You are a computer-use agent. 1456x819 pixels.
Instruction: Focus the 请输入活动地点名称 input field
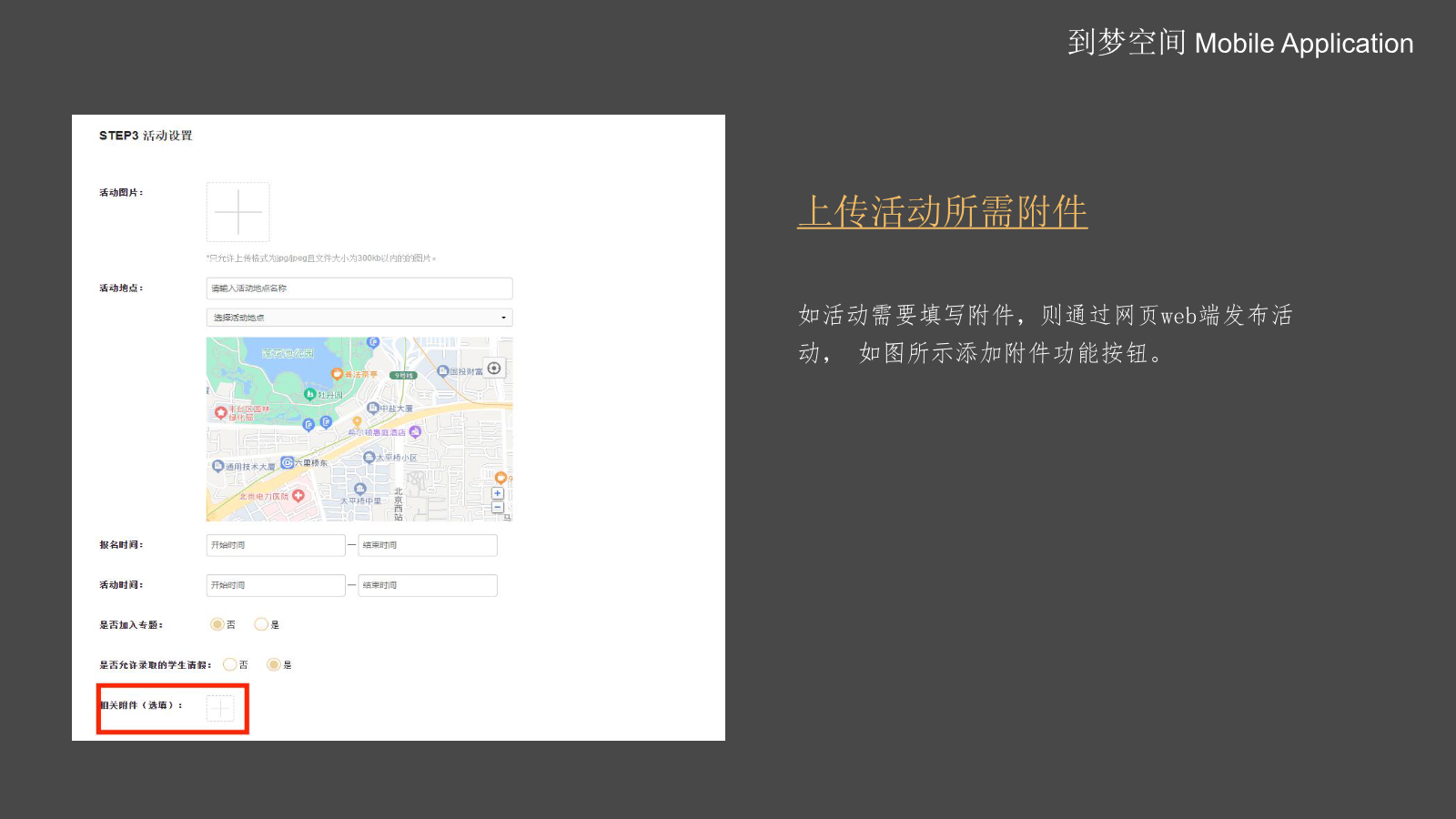[x=359, y=288]
